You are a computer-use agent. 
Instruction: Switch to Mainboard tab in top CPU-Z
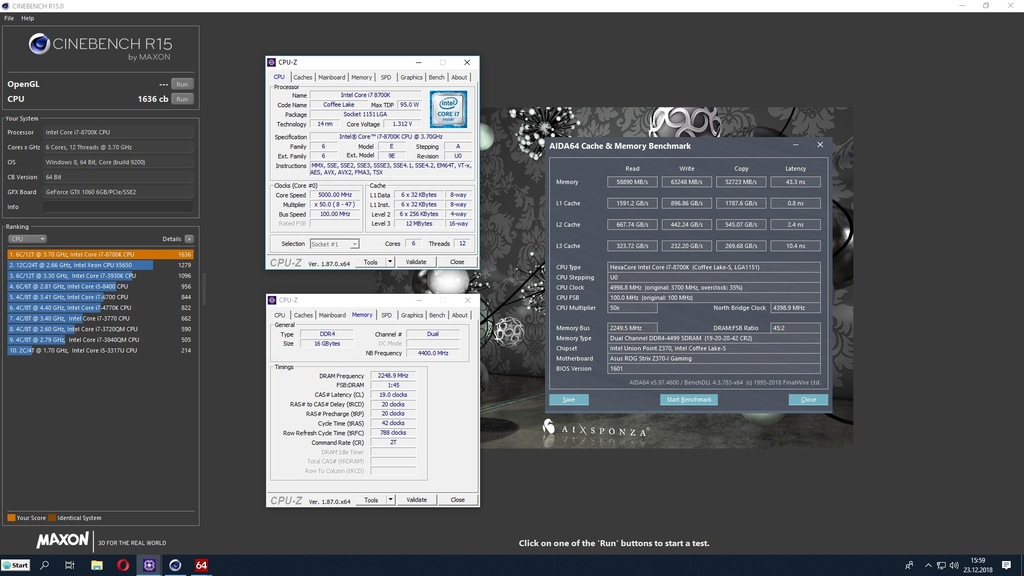coord(332,78)
